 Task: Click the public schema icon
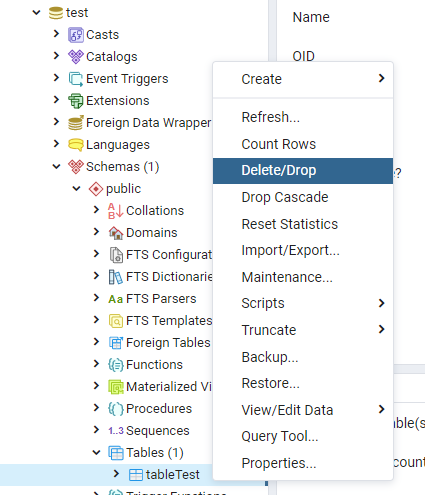click(96, 189)
